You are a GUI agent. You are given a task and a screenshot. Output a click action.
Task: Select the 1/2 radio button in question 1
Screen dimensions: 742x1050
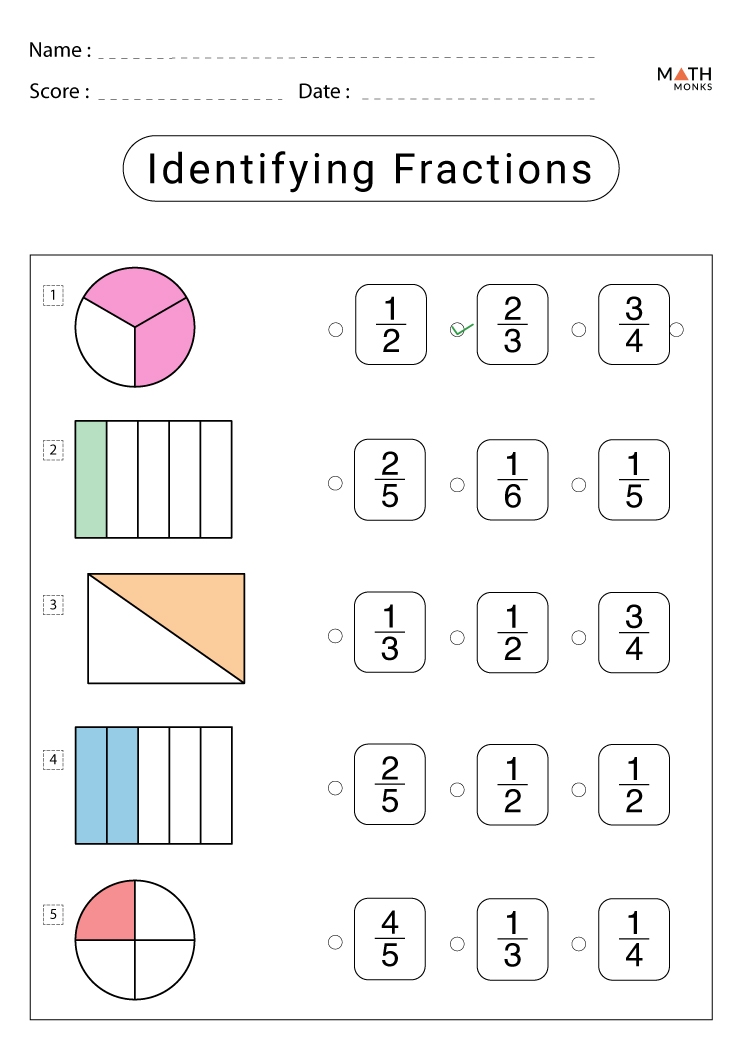335,329
